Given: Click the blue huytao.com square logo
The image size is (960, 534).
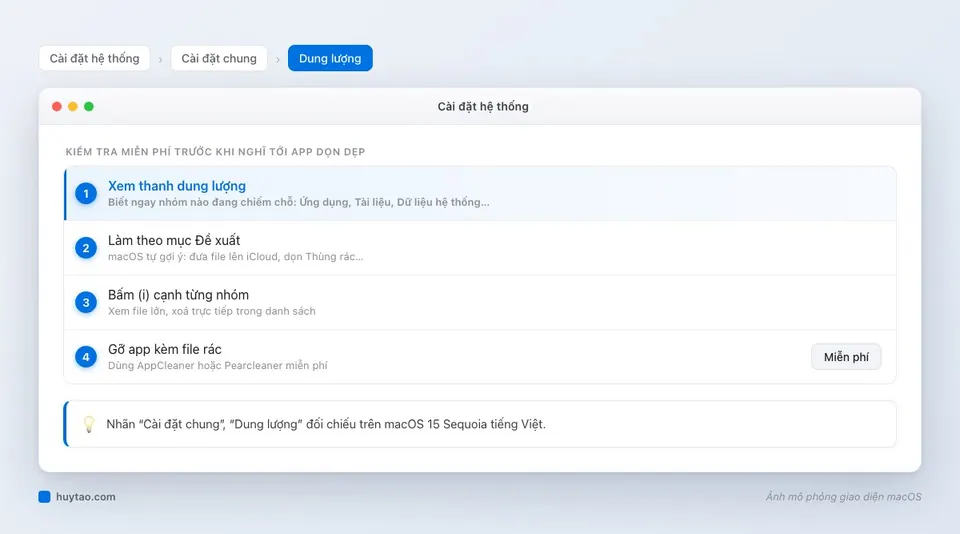Looking at the screenshot, I should coord(44,497).
